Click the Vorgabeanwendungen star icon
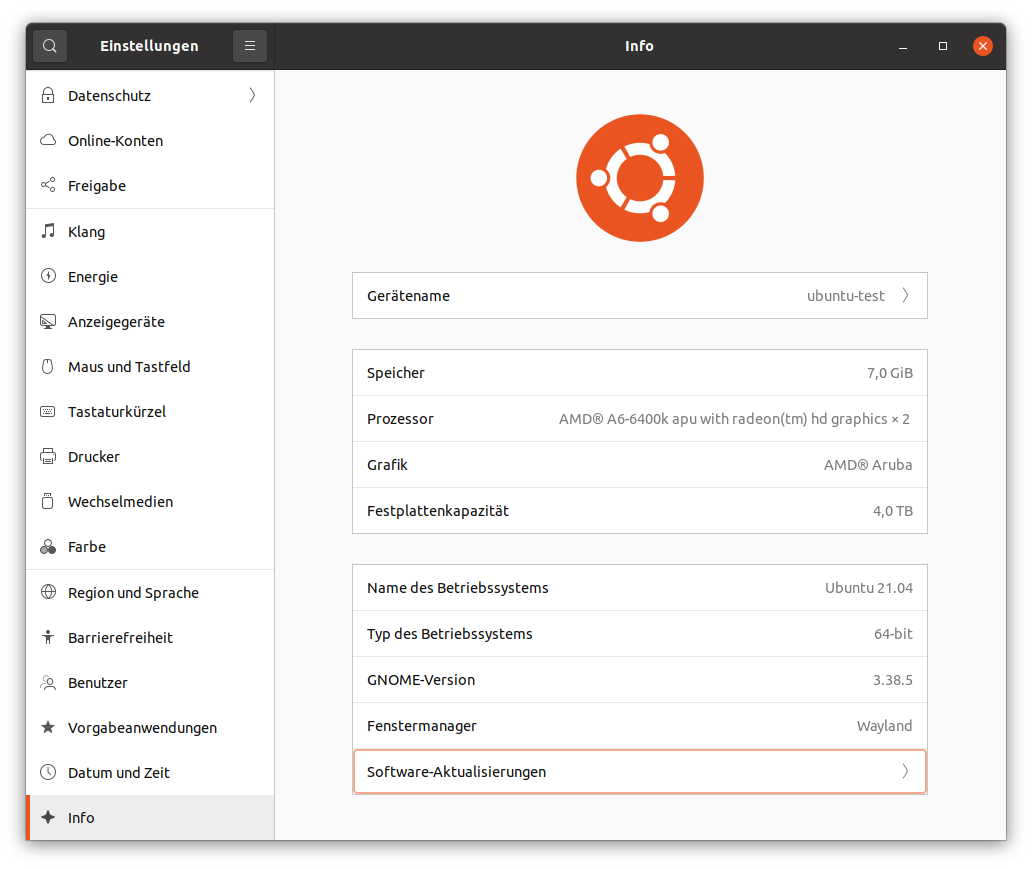 coord(48,727)
